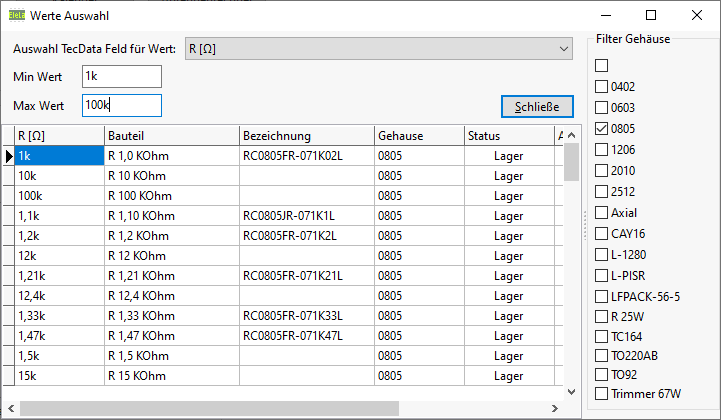The image size is (721, 420).
Task: Check the TO220AB package filter
Action: [x=602, y=354]
